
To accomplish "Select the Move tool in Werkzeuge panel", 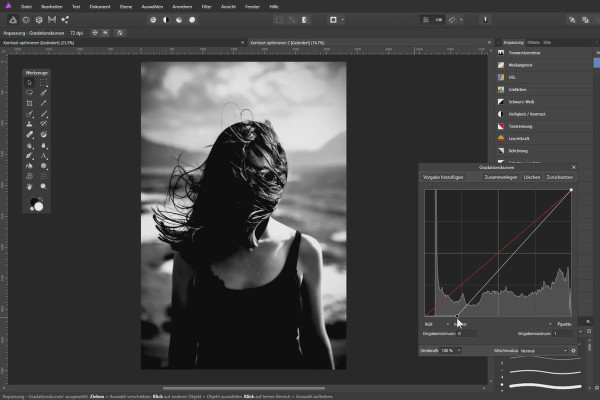I will point(29,82).
